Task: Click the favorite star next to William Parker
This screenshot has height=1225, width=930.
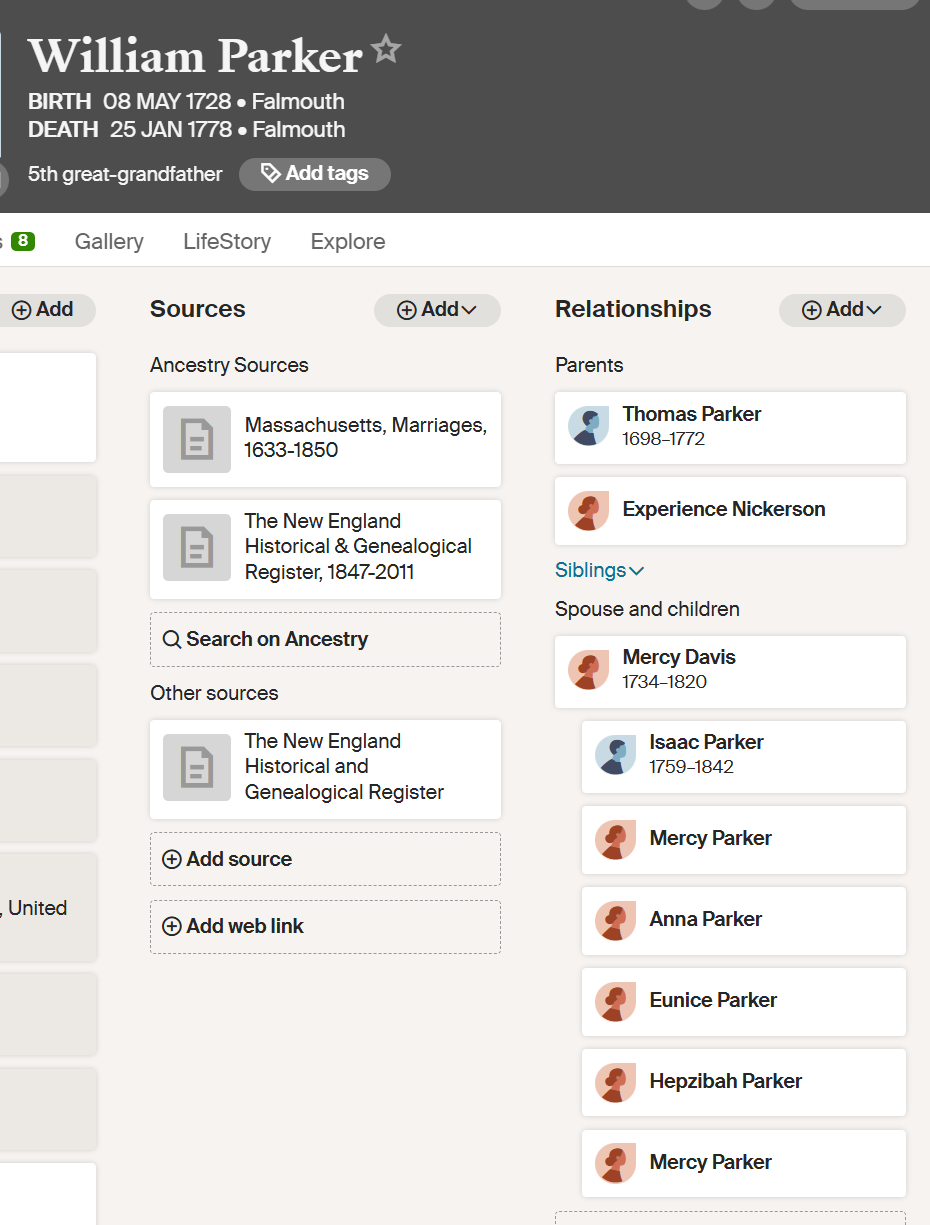Action: [386, 50]
